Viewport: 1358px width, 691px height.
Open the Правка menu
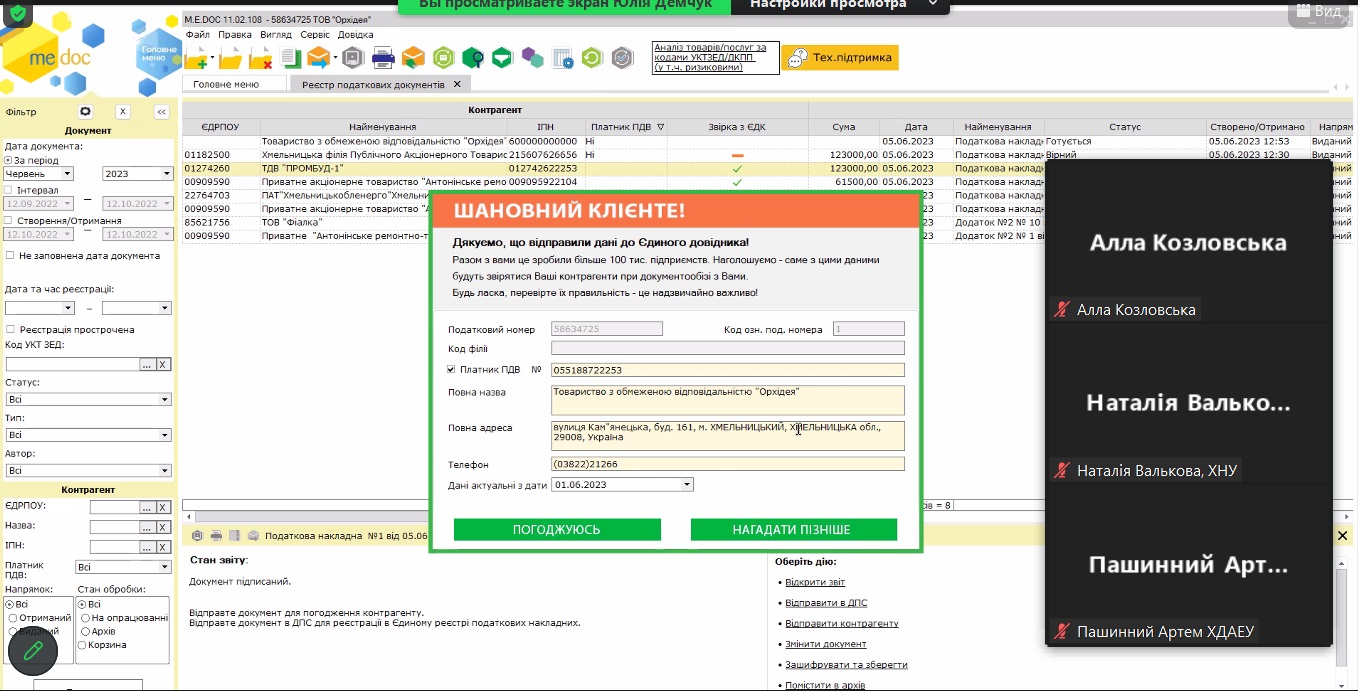point(235,35)
